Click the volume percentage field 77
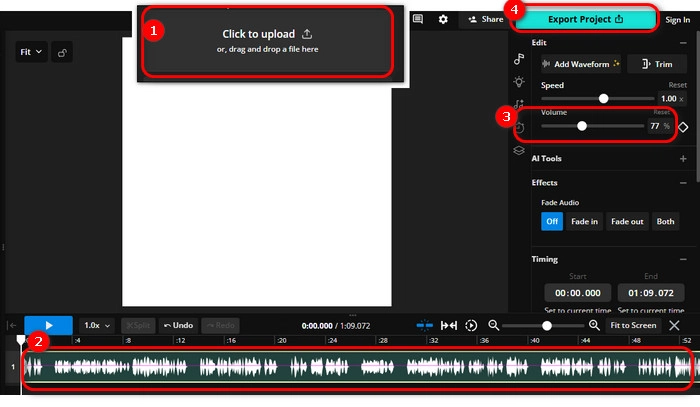Screen dimensions: 700x407 659,126
